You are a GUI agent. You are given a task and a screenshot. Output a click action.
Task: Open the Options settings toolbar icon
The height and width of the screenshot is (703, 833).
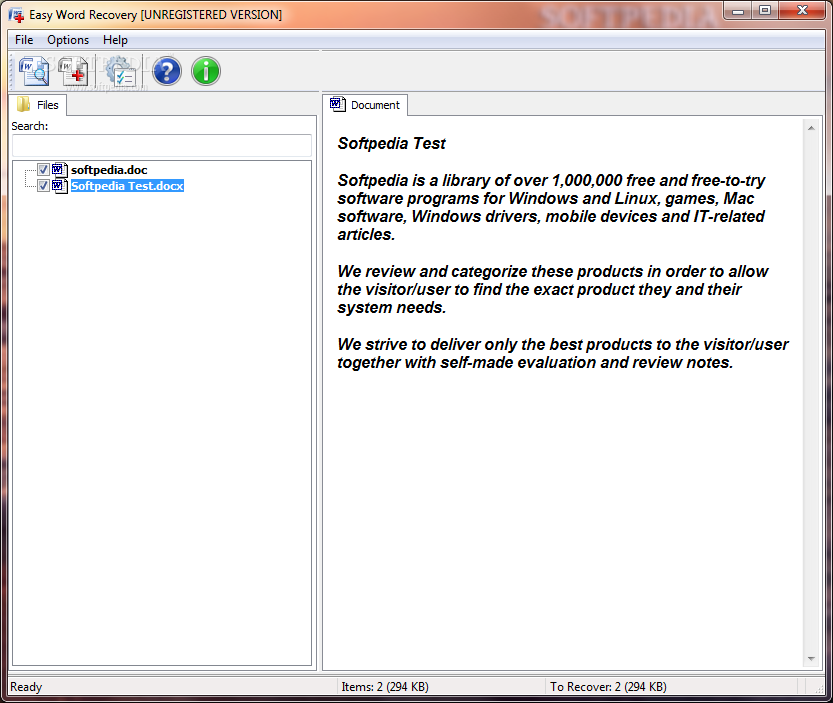click(x=121, y=71)
